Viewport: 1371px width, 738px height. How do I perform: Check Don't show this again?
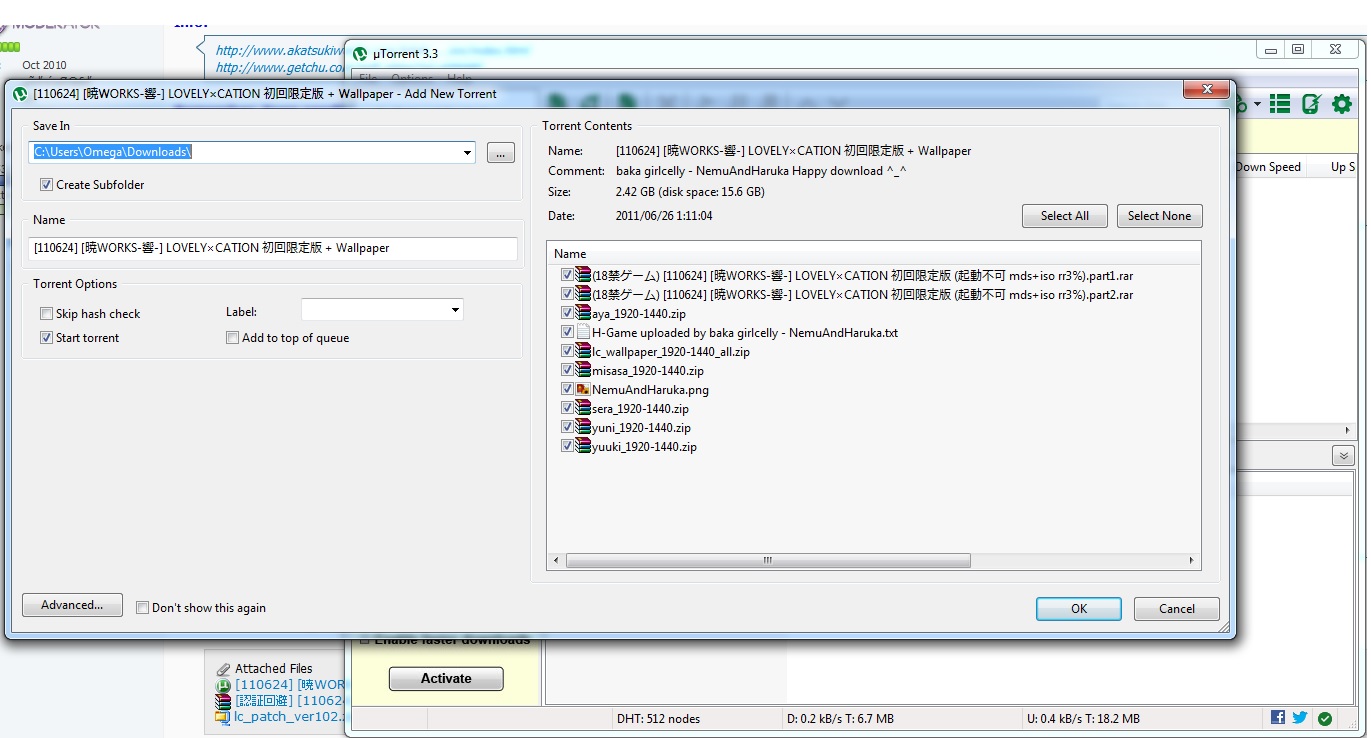click(142, 608)
